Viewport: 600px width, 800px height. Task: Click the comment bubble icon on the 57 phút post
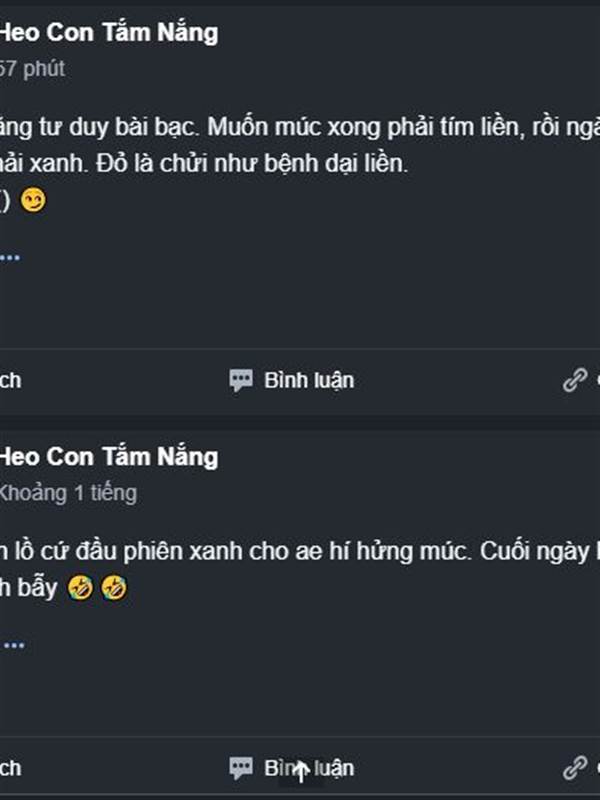coord(240,381)
